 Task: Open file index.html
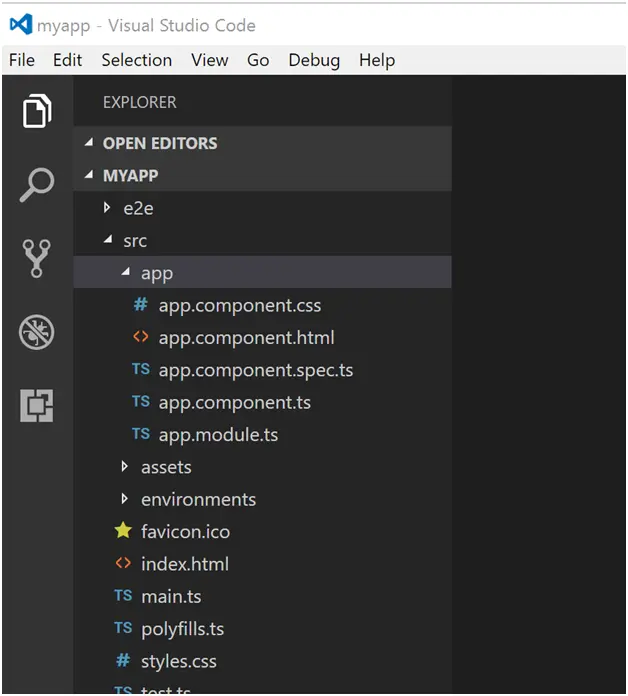point(185,564)
